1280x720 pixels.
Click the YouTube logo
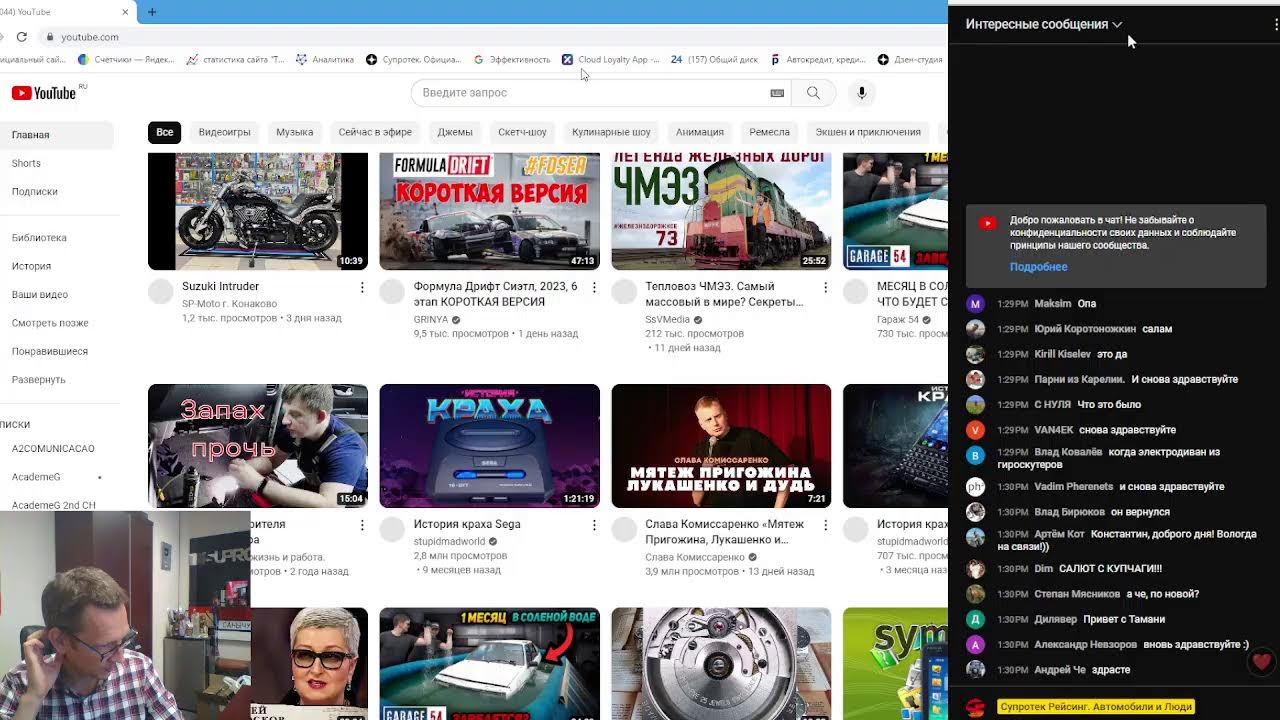pos(44,93)
